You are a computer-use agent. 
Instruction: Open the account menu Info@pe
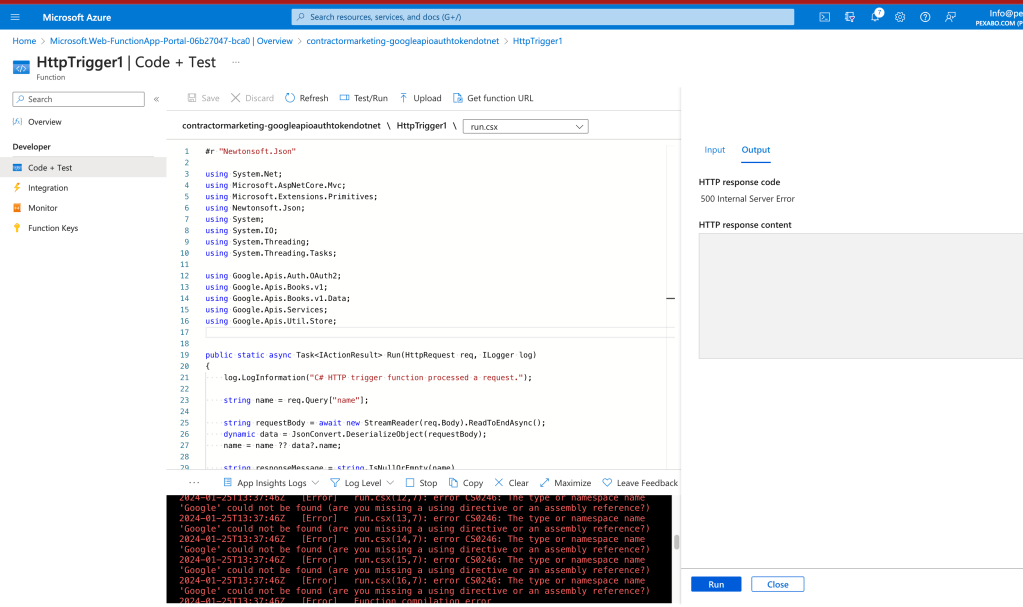999,18
